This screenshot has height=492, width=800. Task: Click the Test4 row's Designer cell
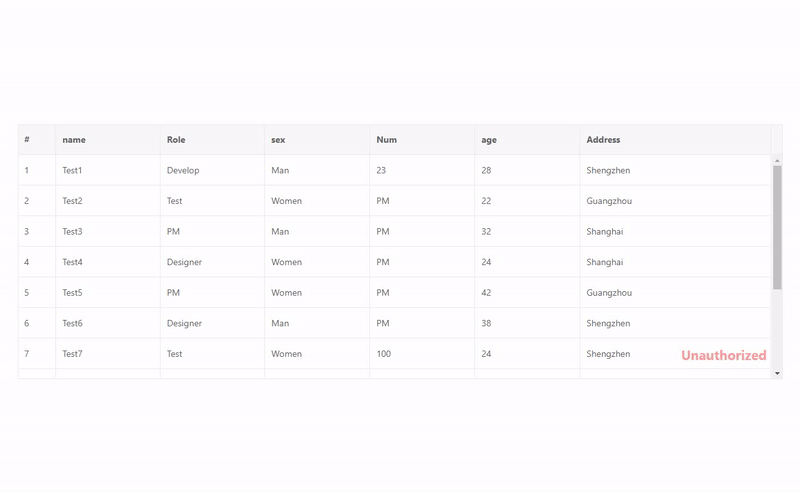(212, 262)
